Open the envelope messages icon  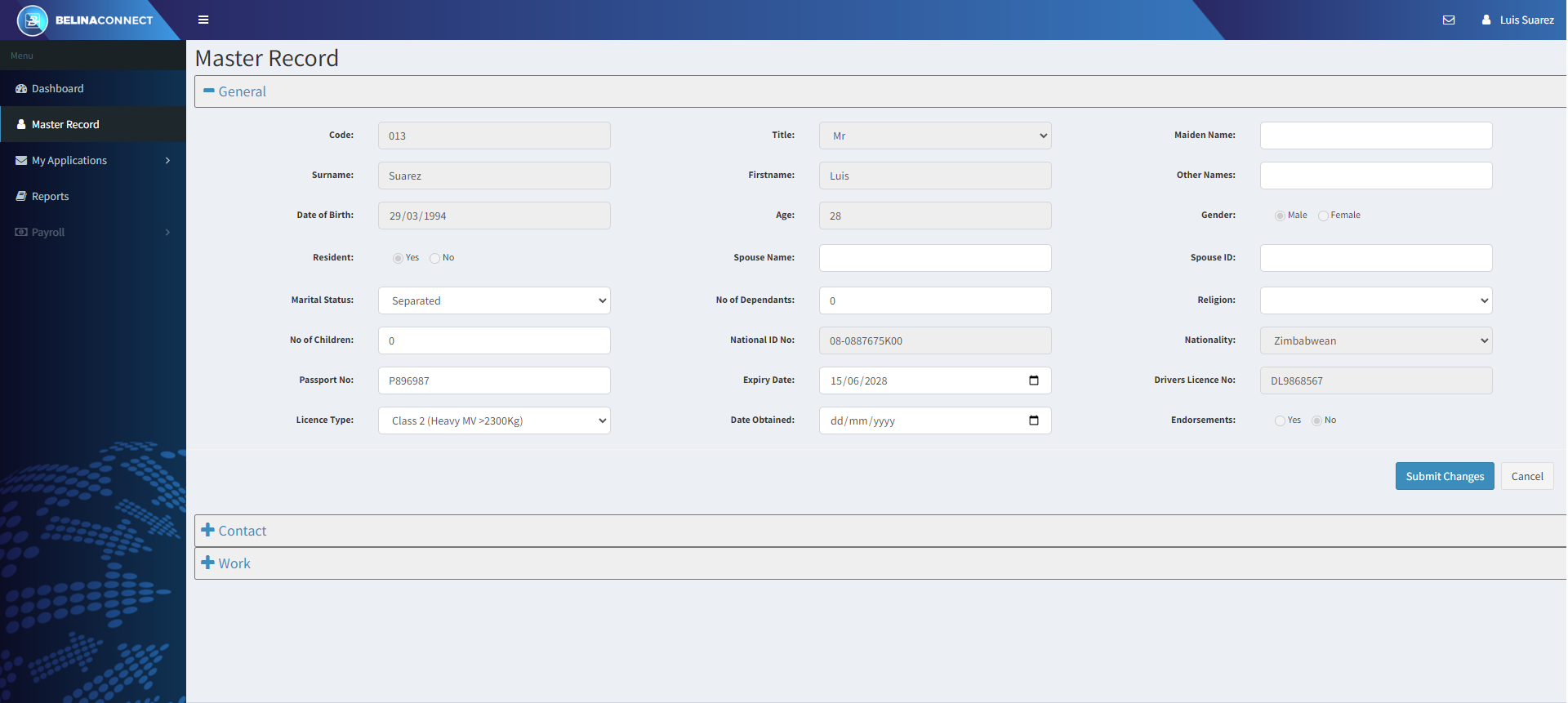(1449, 20)
